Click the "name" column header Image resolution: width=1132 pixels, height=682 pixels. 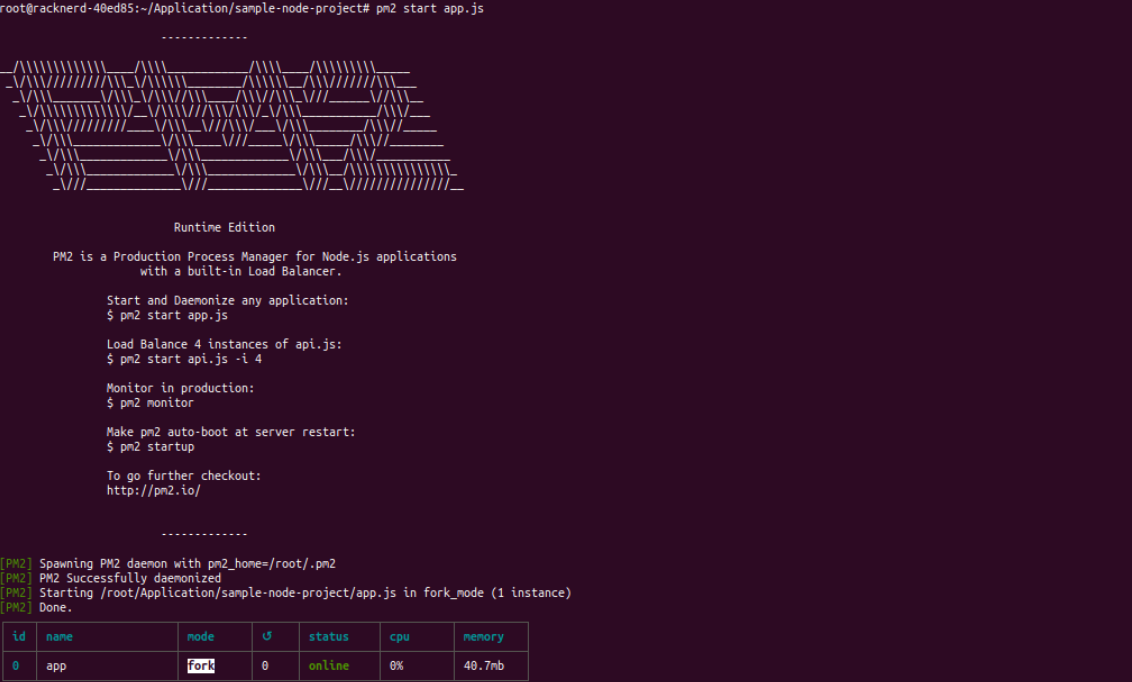tap(59, 636)
